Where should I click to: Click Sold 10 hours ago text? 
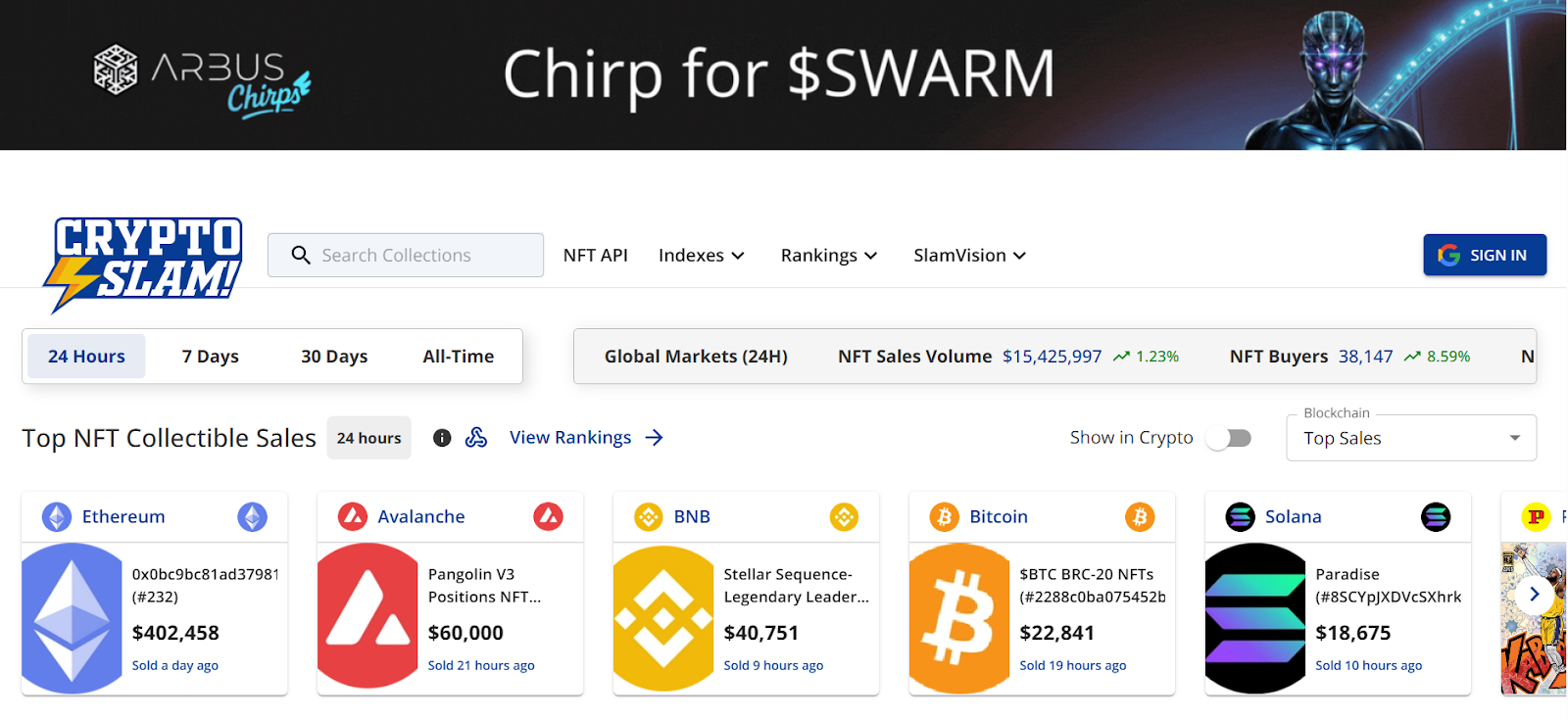1369,665
